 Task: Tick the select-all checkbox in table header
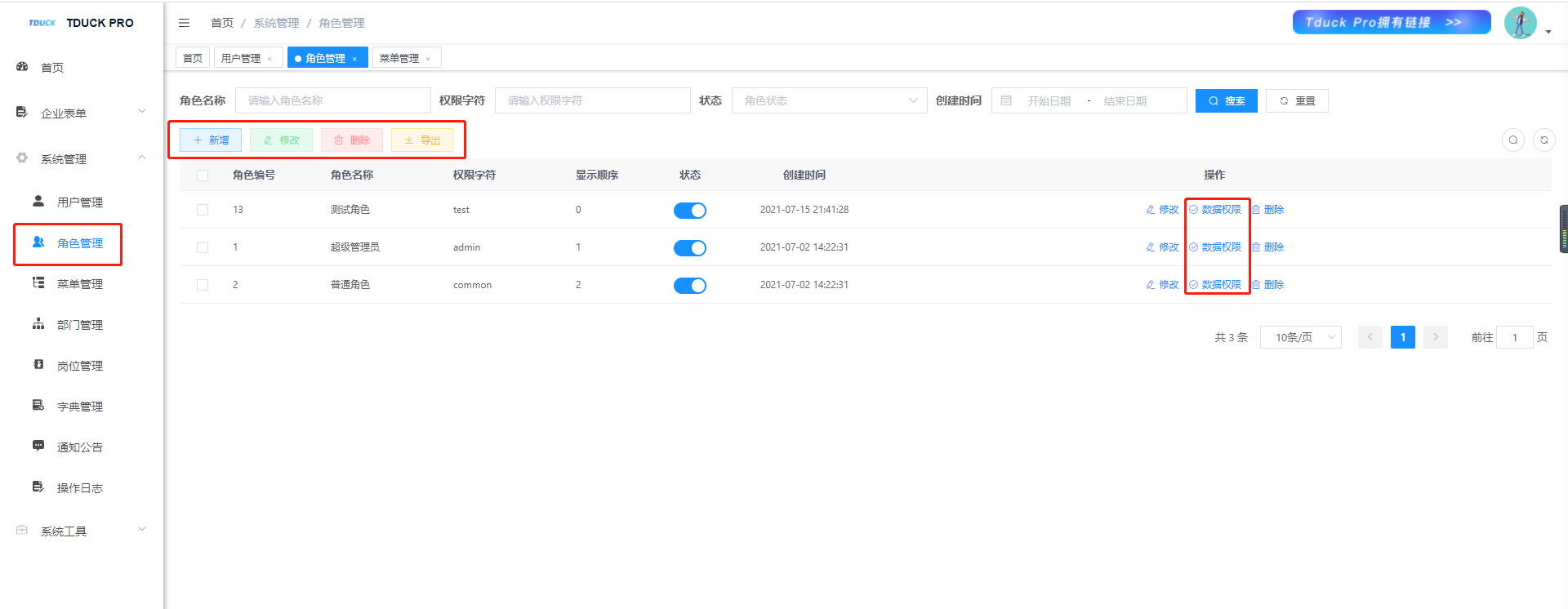[203, 176]
